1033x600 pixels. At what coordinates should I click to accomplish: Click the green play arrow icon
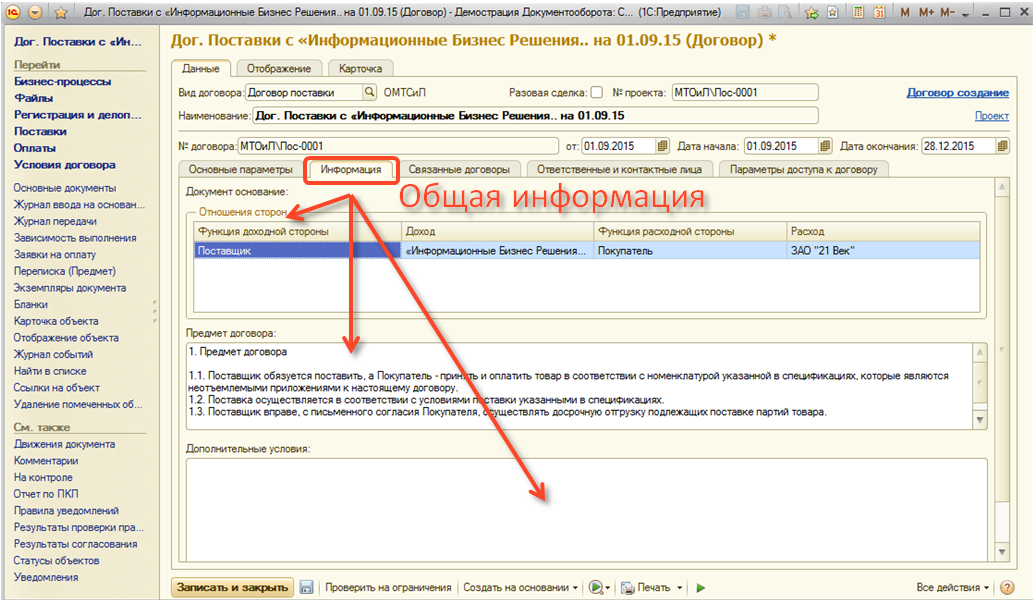click(x=701, y=588)
